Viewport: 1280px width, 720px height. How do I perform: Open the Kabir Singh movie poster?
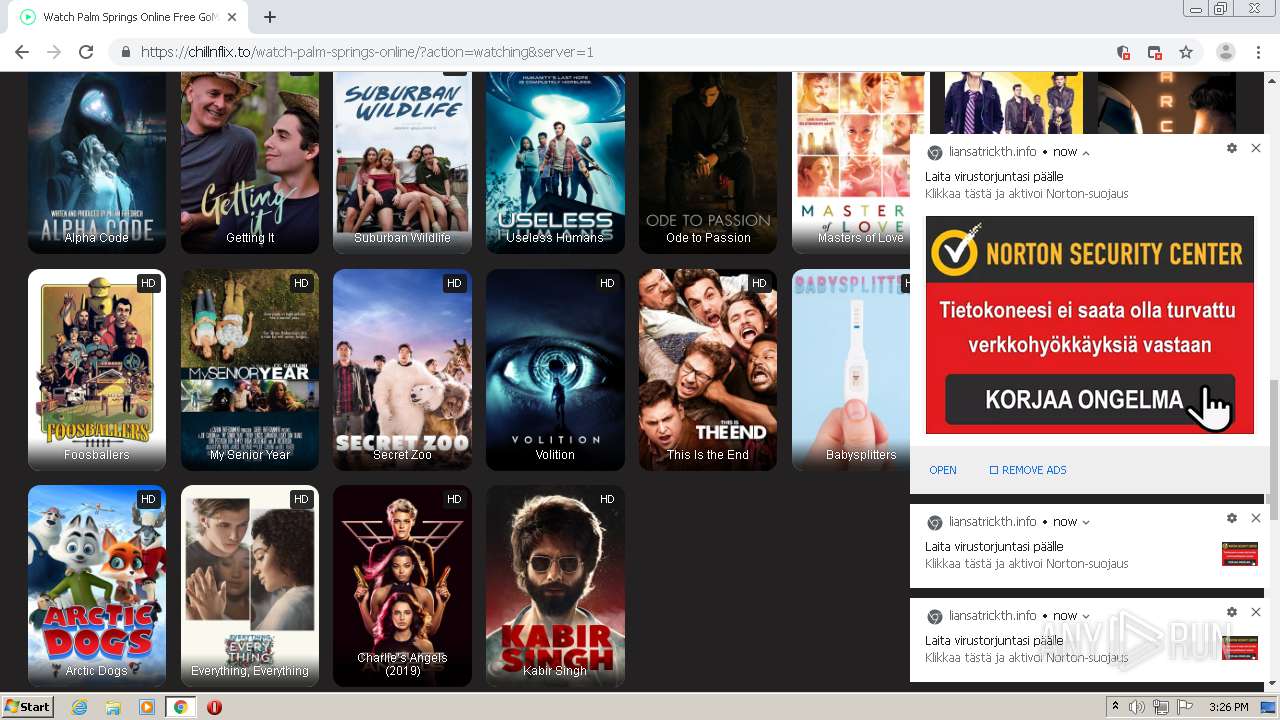tap(555, 586)
